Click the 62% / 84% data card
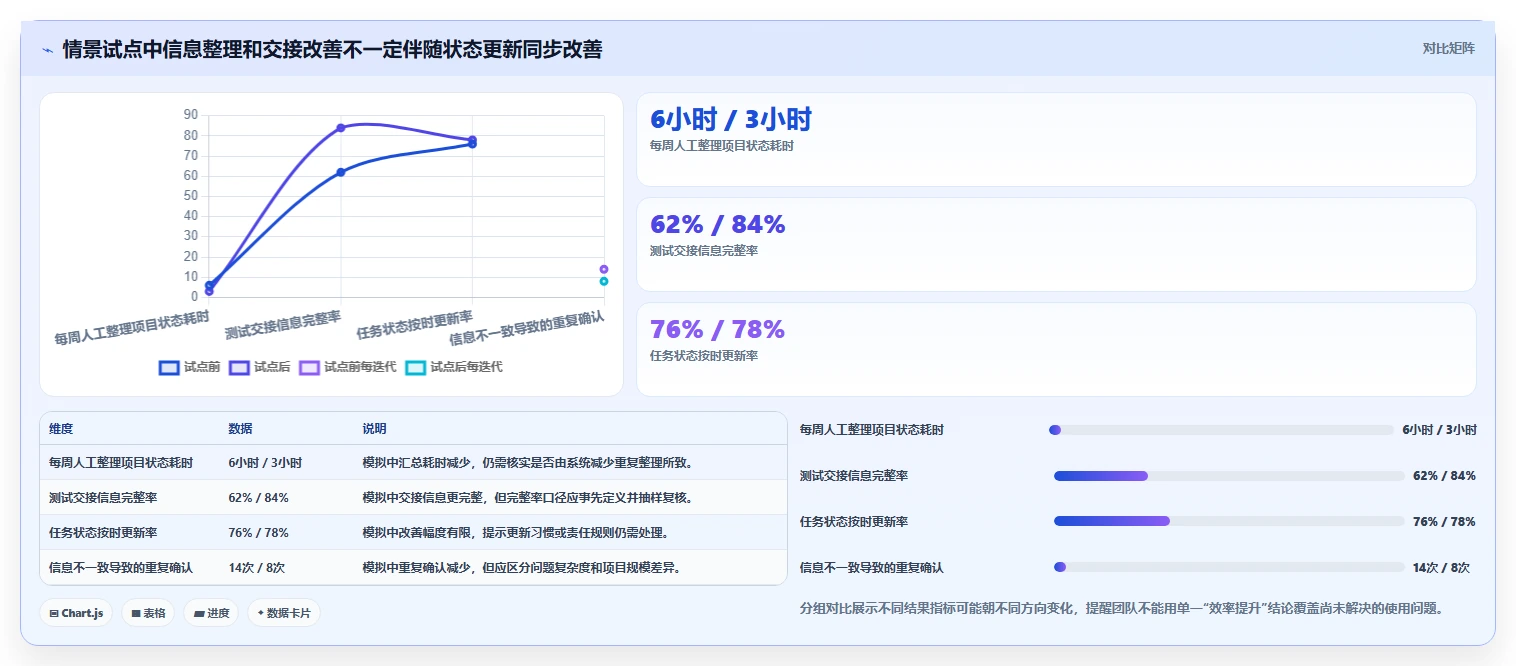This screenshot has height=666, width=1516. (x=1056, y=245)
